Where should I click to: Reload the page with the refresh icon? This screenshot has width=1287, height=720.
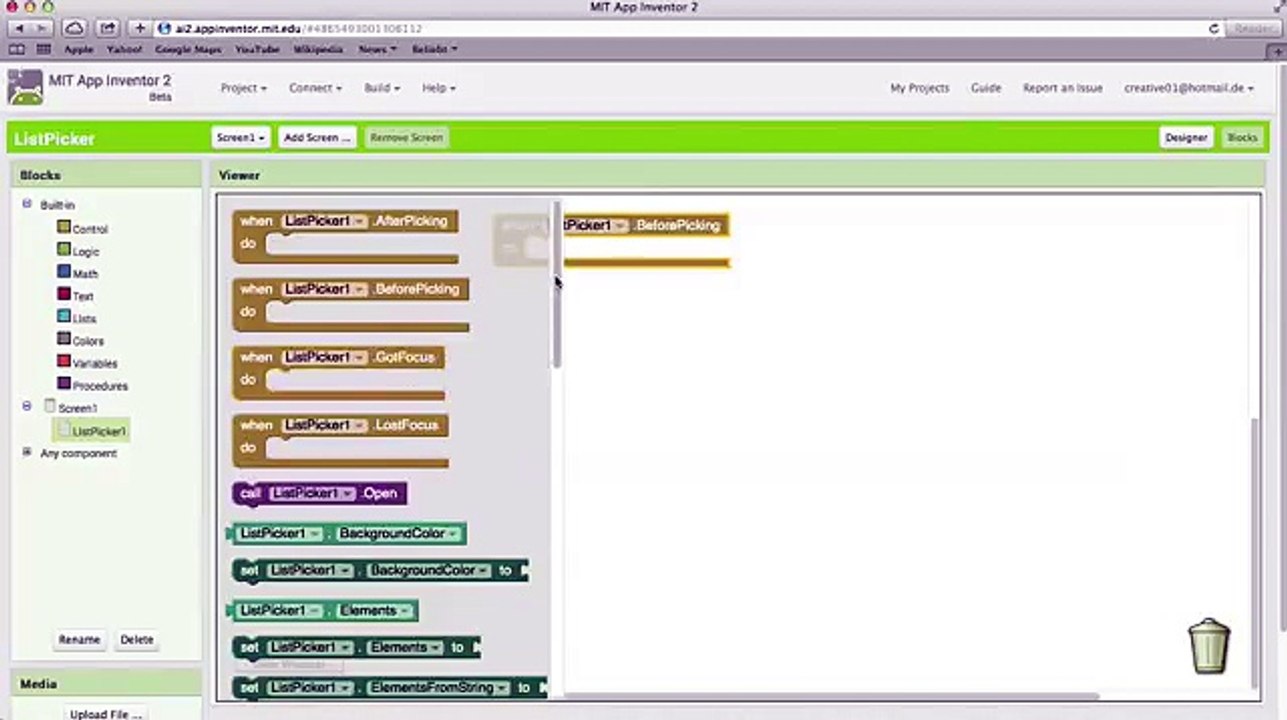point(1214,29)
